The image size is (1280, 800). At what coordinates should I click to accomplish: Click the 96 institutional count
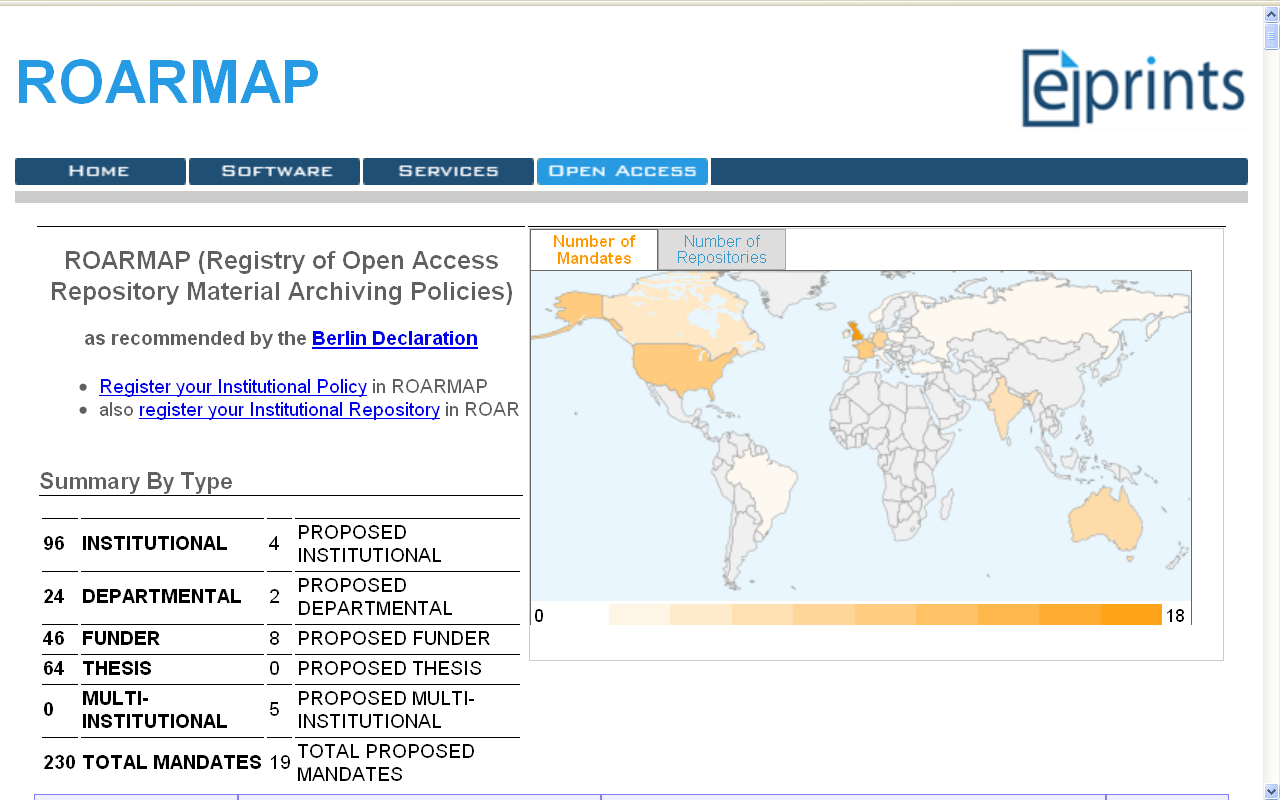point(54,543)
